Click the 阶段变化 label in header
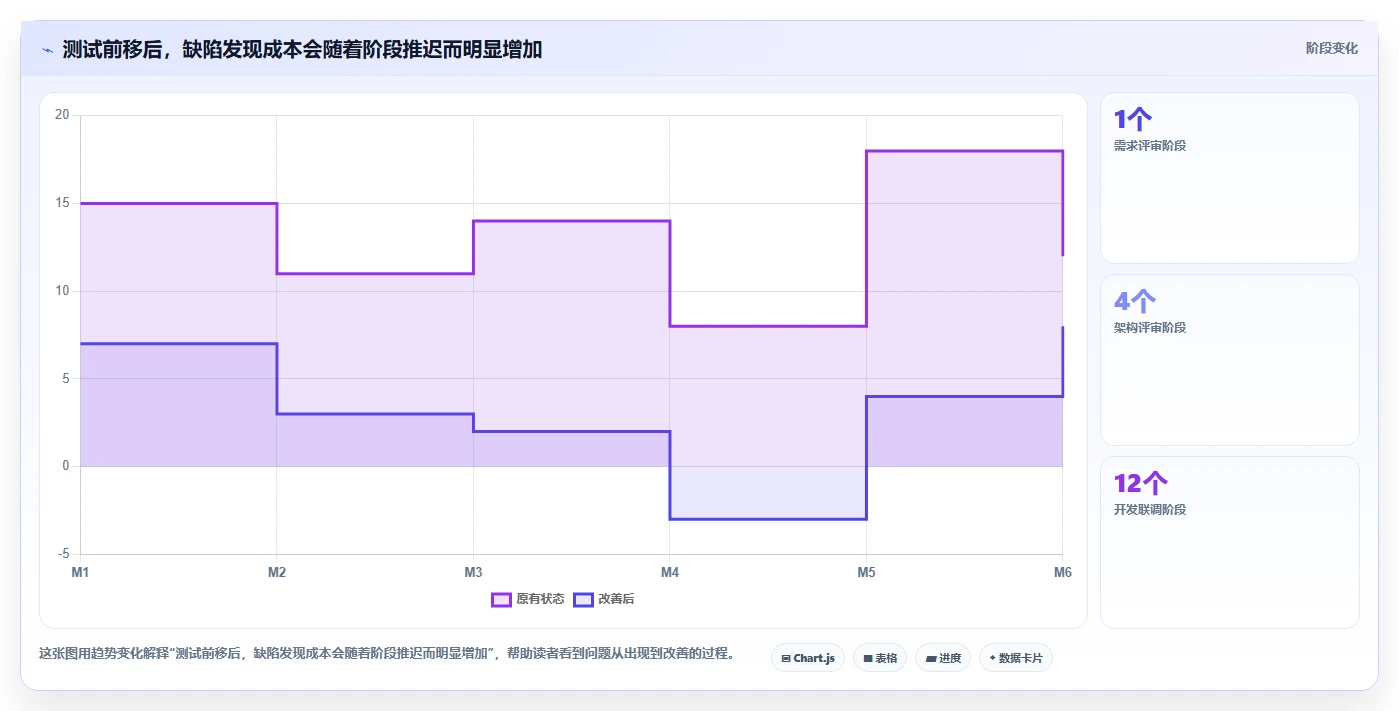Screen dimensions: 1399x711 pos(1332,48)
